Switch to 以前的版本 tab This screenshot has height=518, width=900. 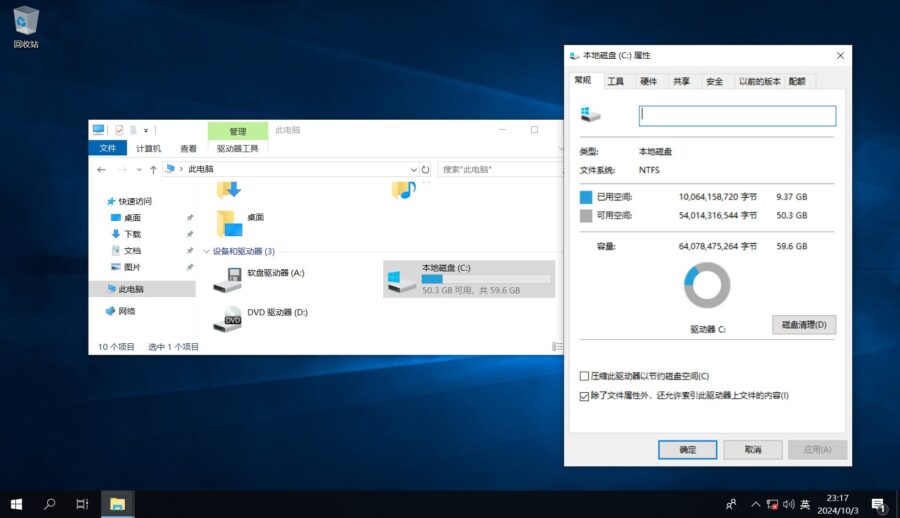(x=759, y=82)
